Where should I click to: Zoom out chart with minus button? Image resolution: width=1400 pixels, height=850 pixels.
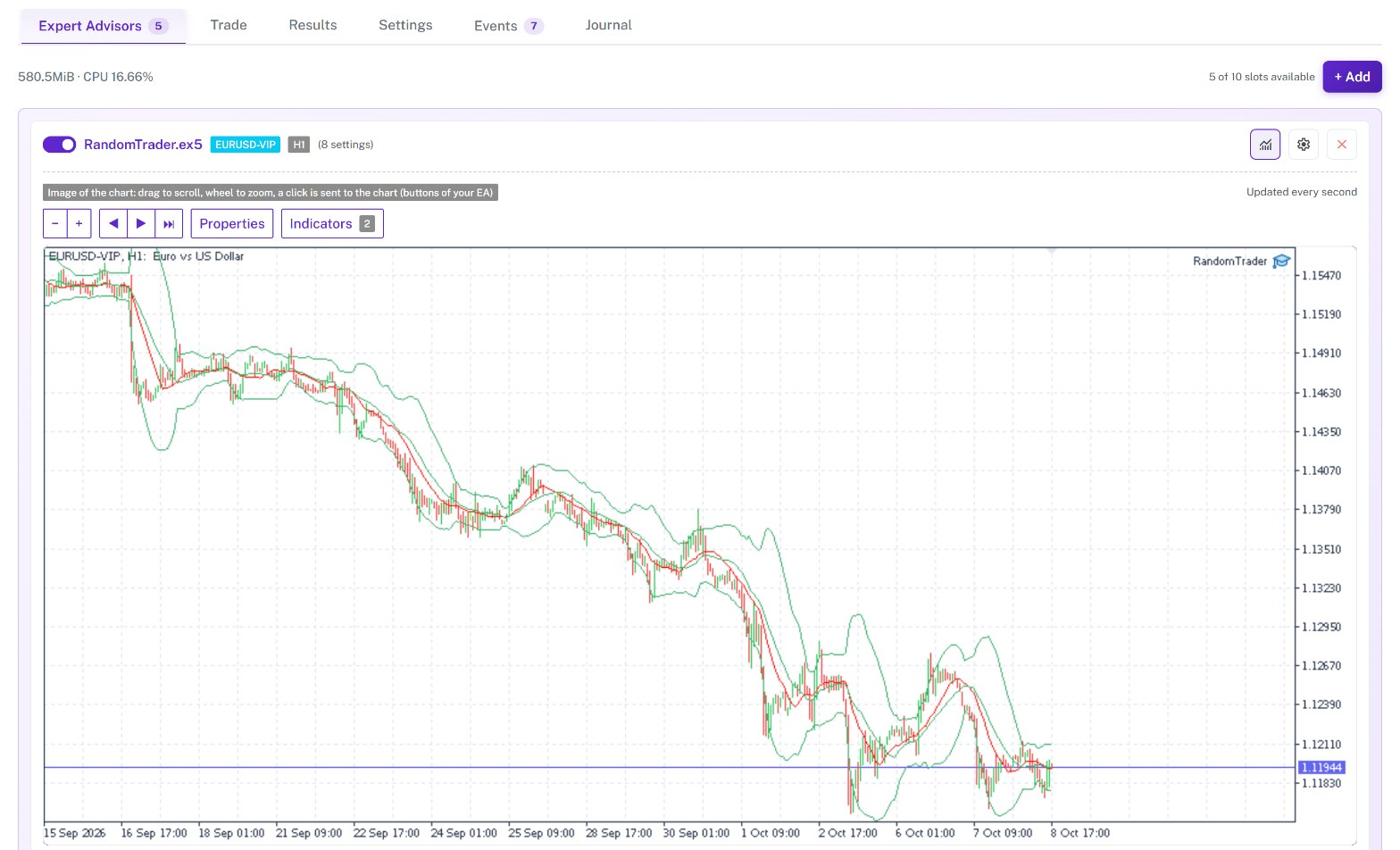pos(55,223)
